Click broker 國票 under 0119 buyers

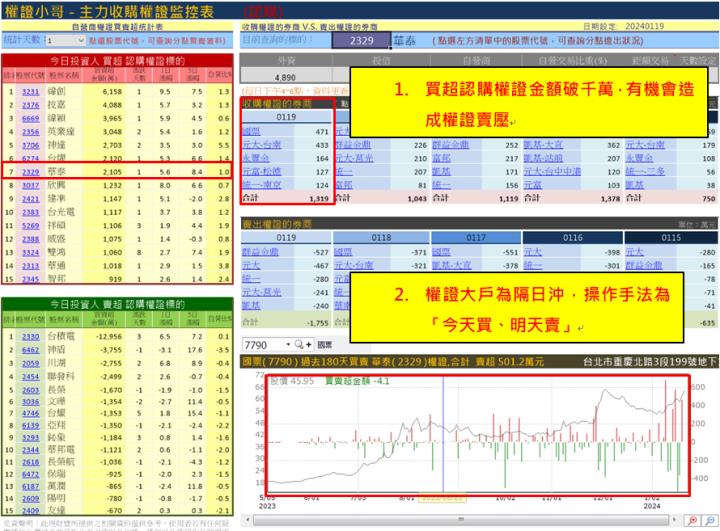[251, 131]
